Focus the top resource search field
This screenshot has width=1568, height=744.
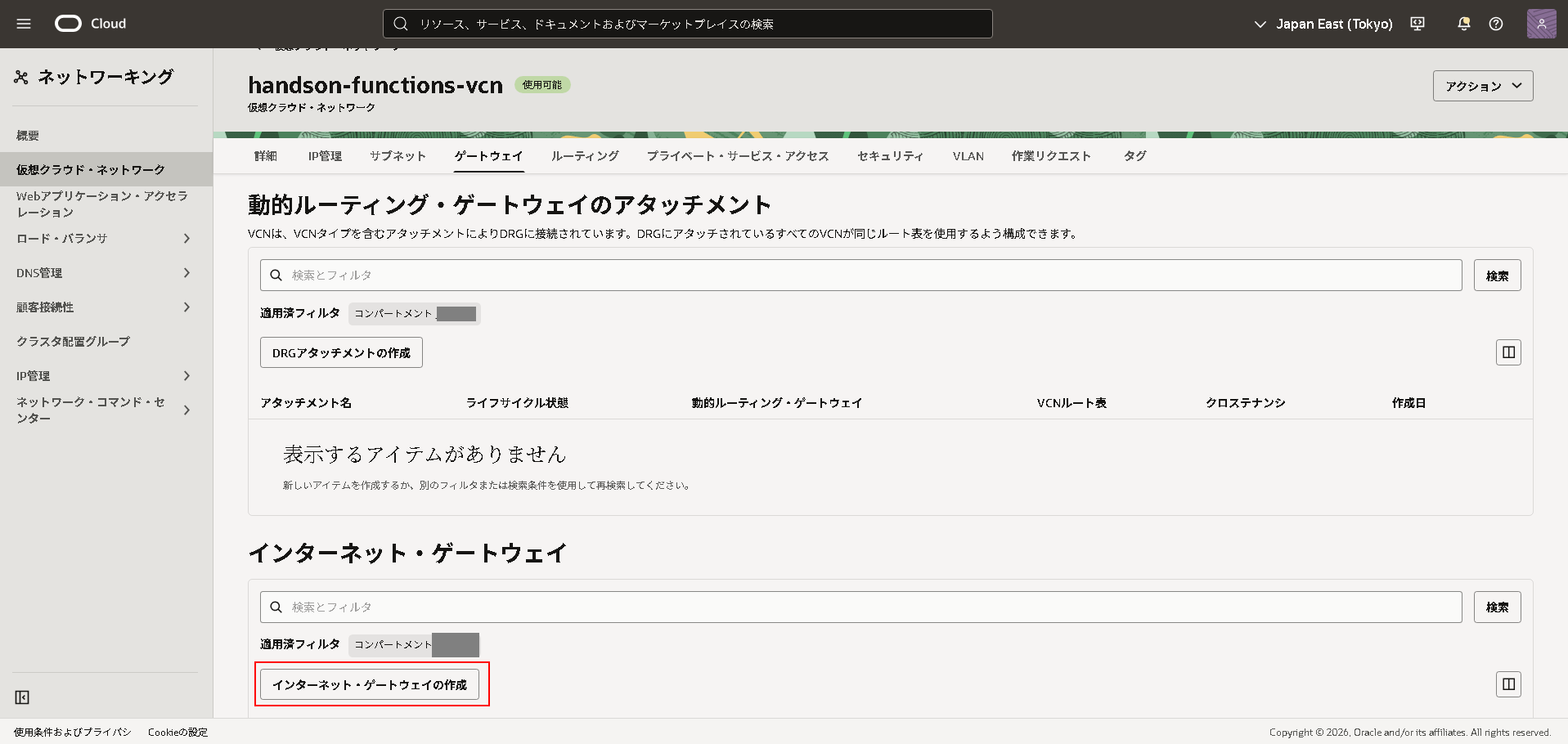point(688,24)
